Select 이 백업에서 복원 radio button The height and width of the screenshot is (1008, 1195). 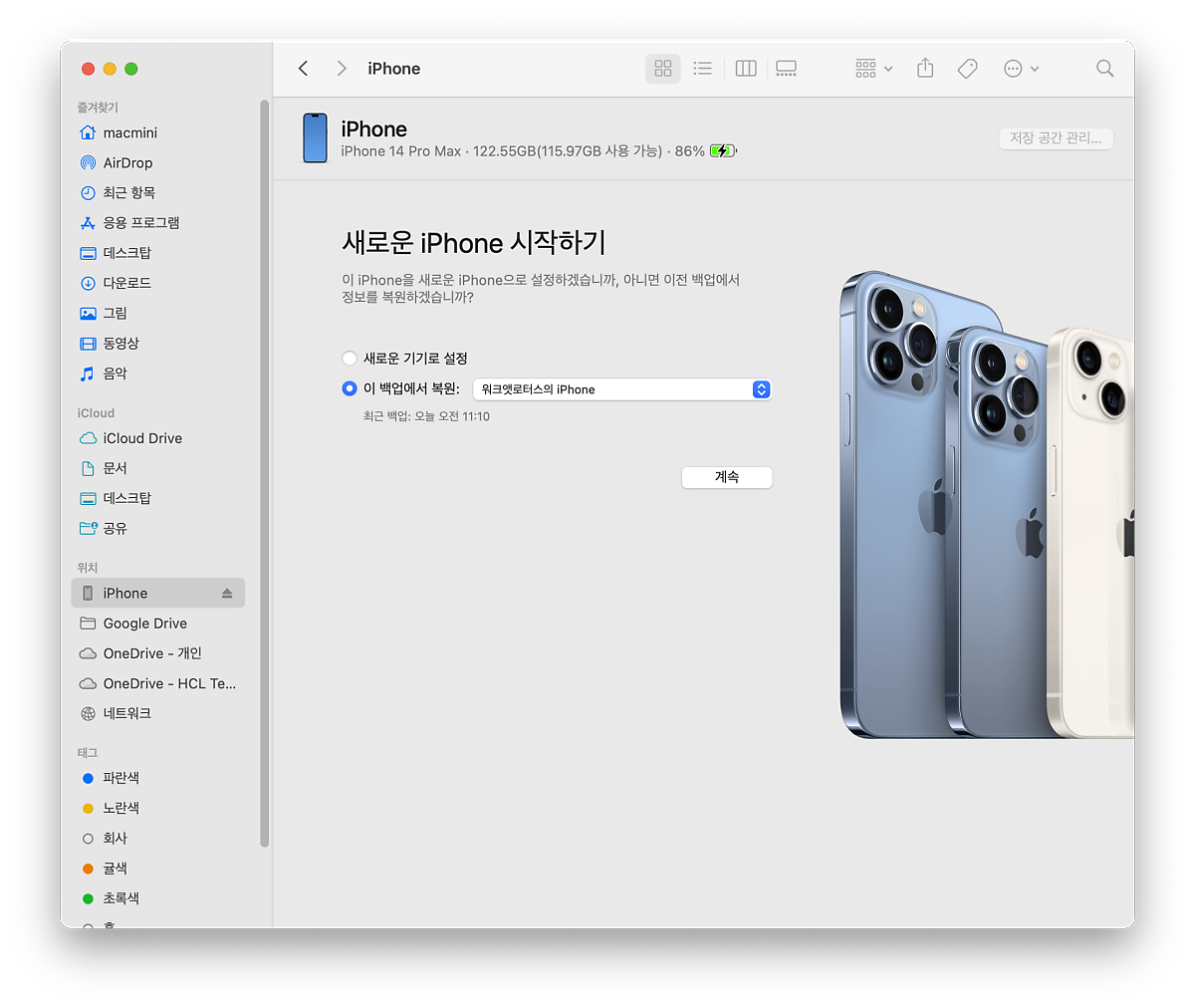coord(350,388)
